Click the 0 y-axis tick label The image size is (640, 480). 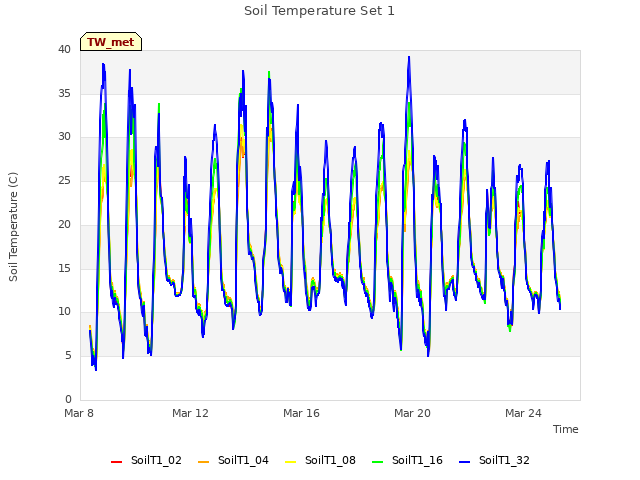click(x=68, y=399)
